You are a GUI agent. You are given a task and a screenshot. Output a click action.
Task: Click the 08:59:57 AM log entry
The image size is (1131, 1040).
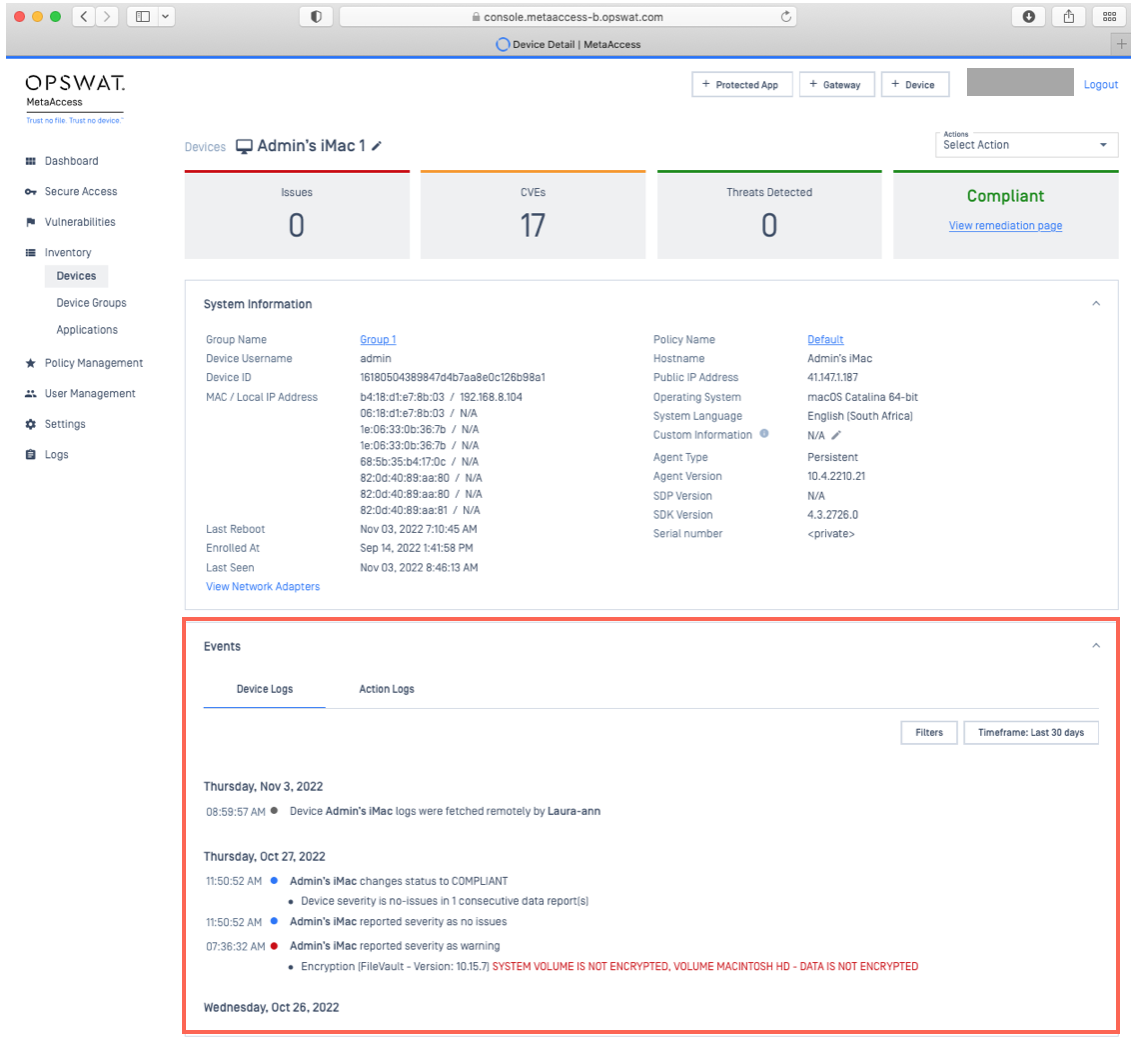(x=403, y=811)
